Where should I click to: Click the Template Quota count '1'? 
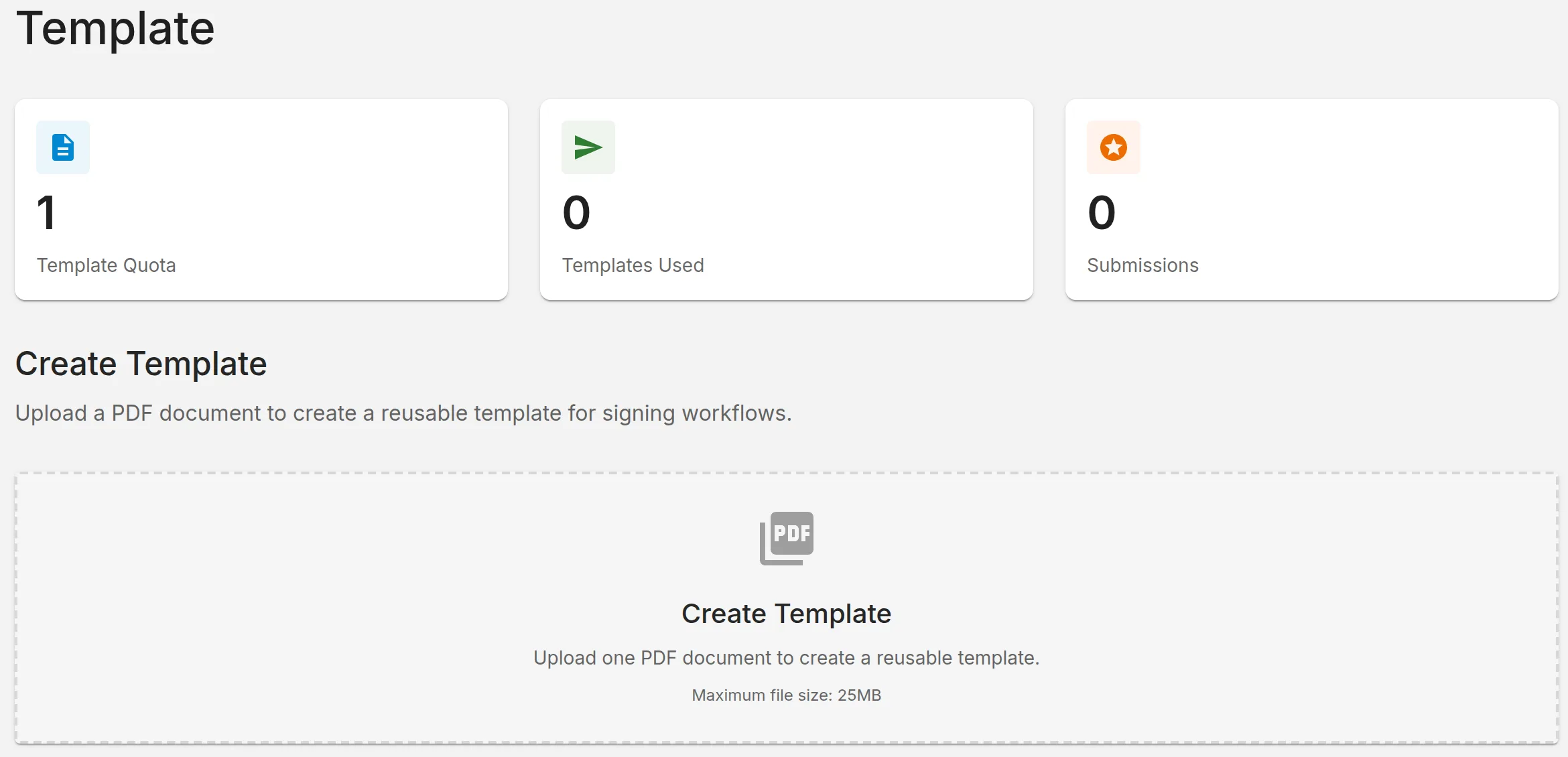click(x=46, y=213)
